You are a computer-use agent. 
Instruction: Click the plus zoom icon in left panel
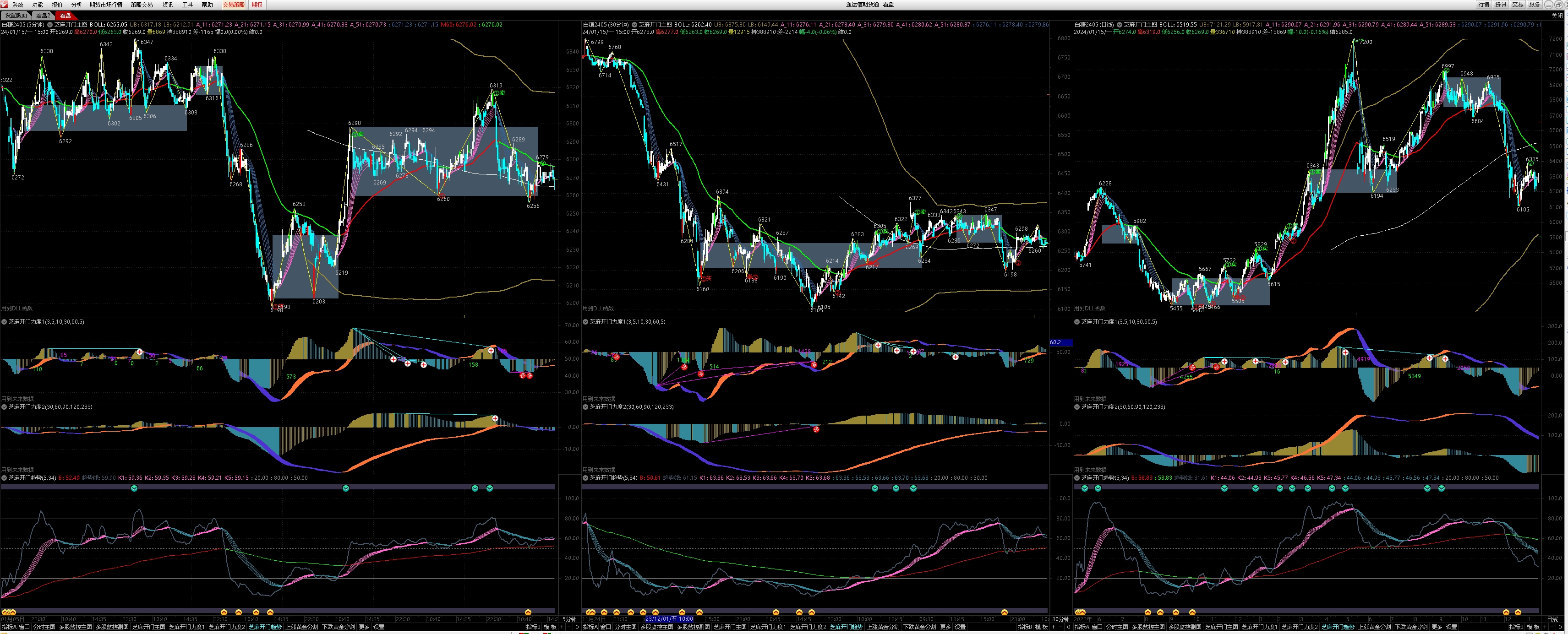point(562,627)
